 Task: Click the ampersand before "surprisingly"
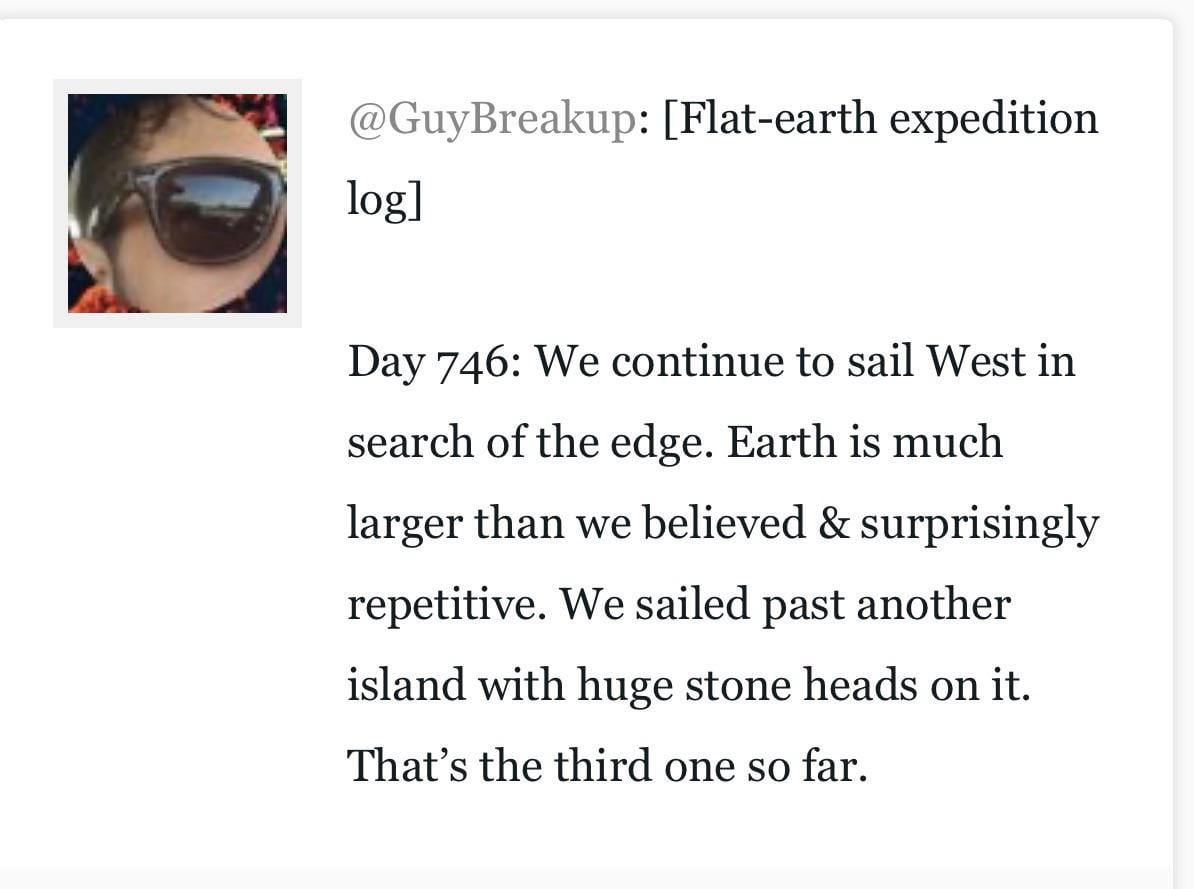coord(832,523)
